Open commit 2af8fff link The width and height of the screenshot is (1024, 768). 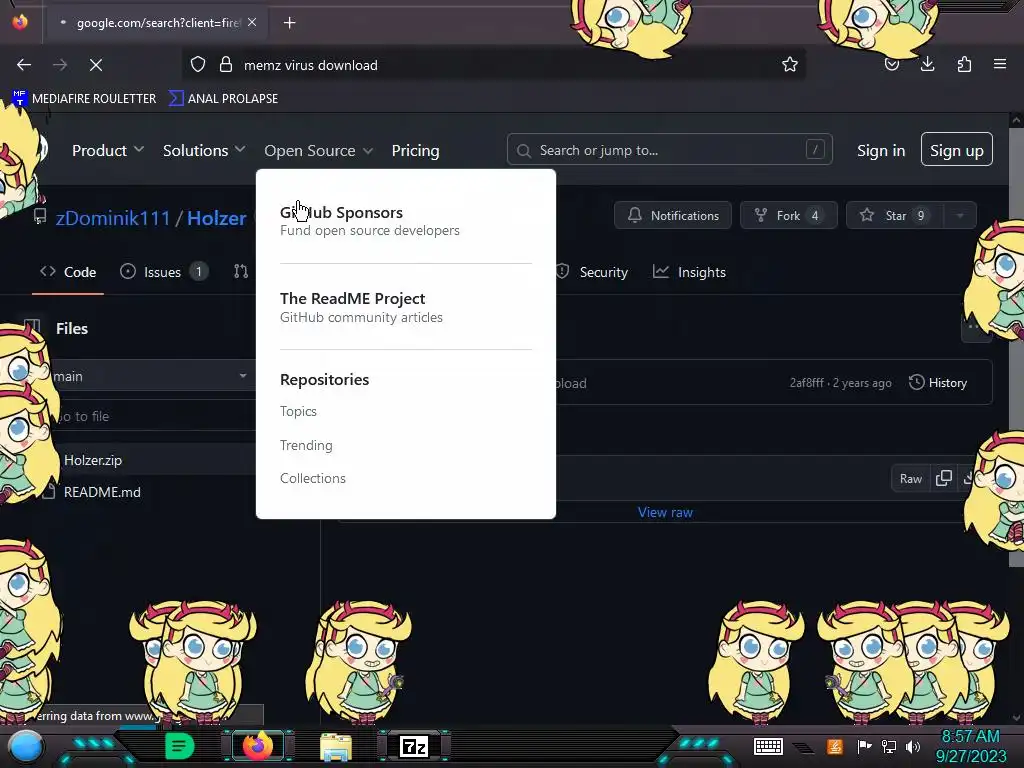(807, 383)
